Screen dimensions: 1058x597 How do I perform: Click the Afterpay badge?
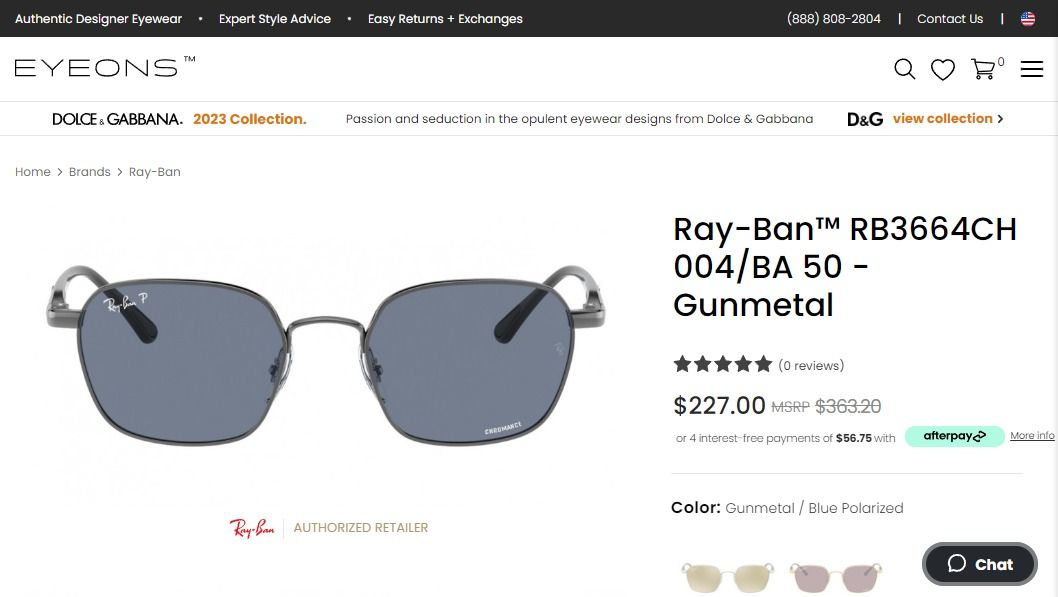tap(954, 436)
